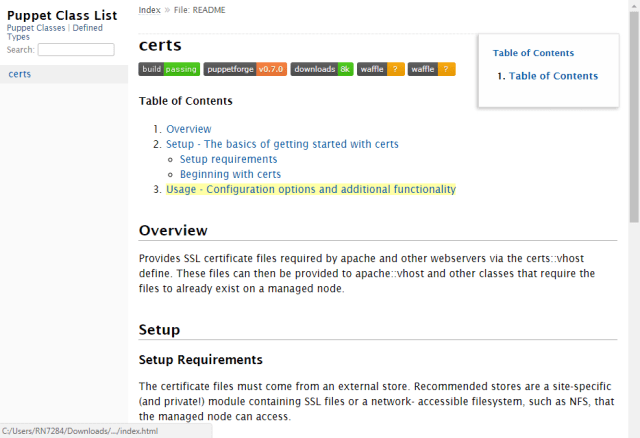Click the scrollbar down arrow
The width and height of the screenshot is (640, 438).
click(x=634, y=431)
